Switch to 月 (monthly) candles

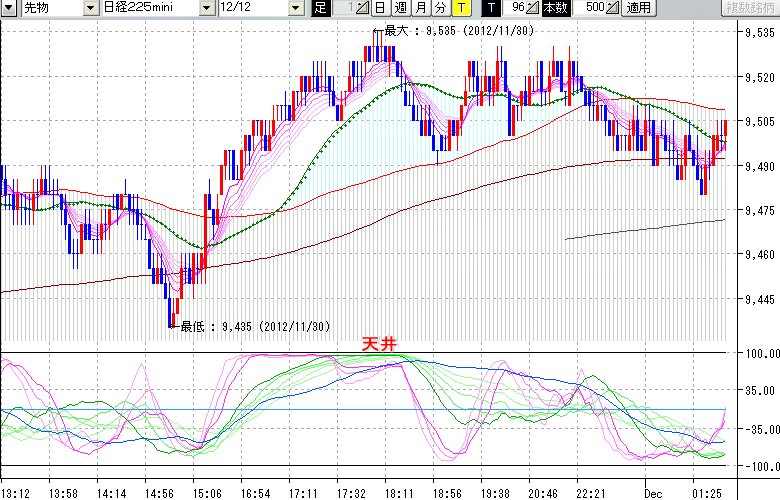pyautogui.click(x=420, y=8)
